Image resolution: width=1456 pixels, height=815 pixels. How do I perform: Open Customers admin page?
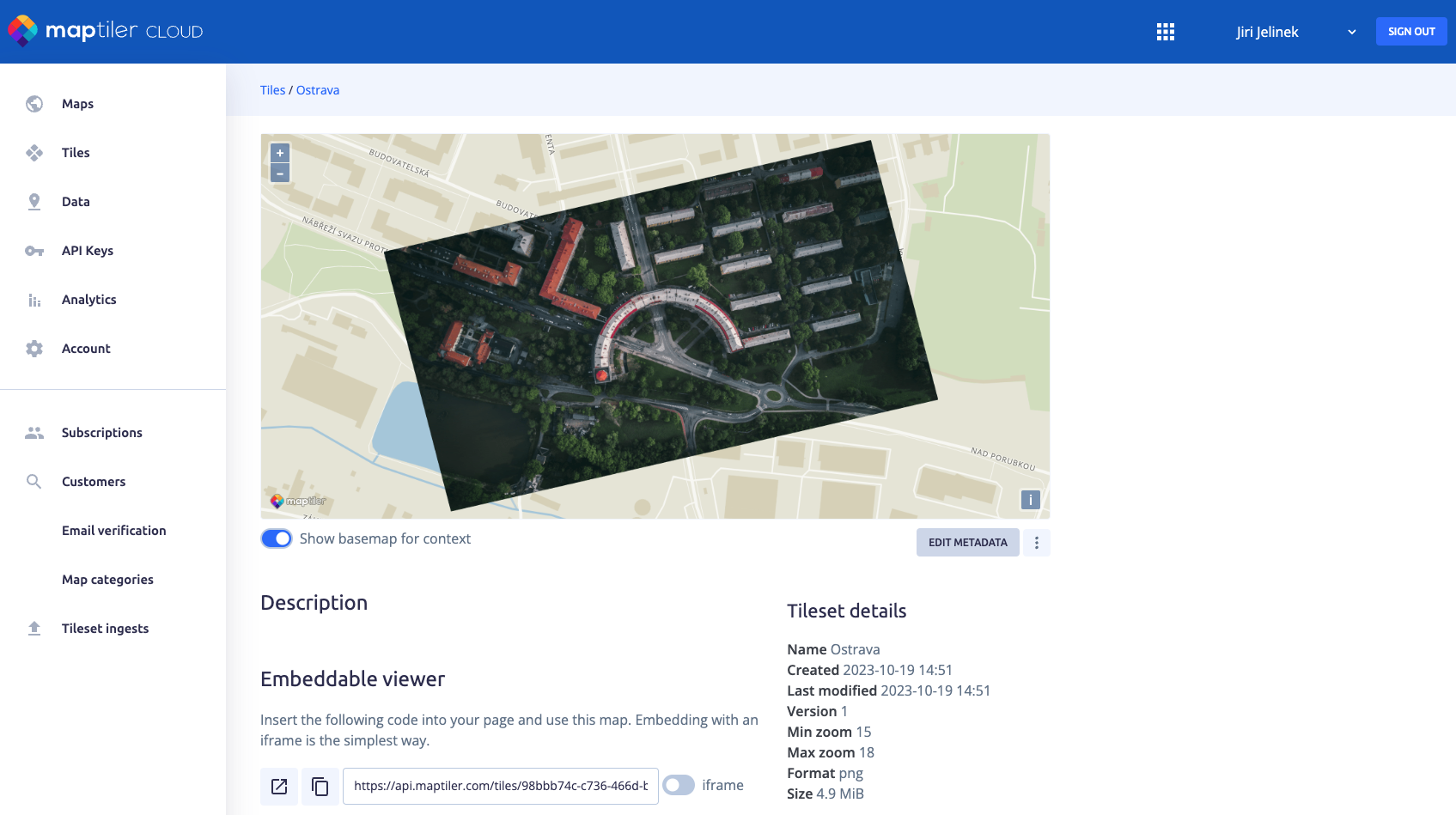point(94,482)
